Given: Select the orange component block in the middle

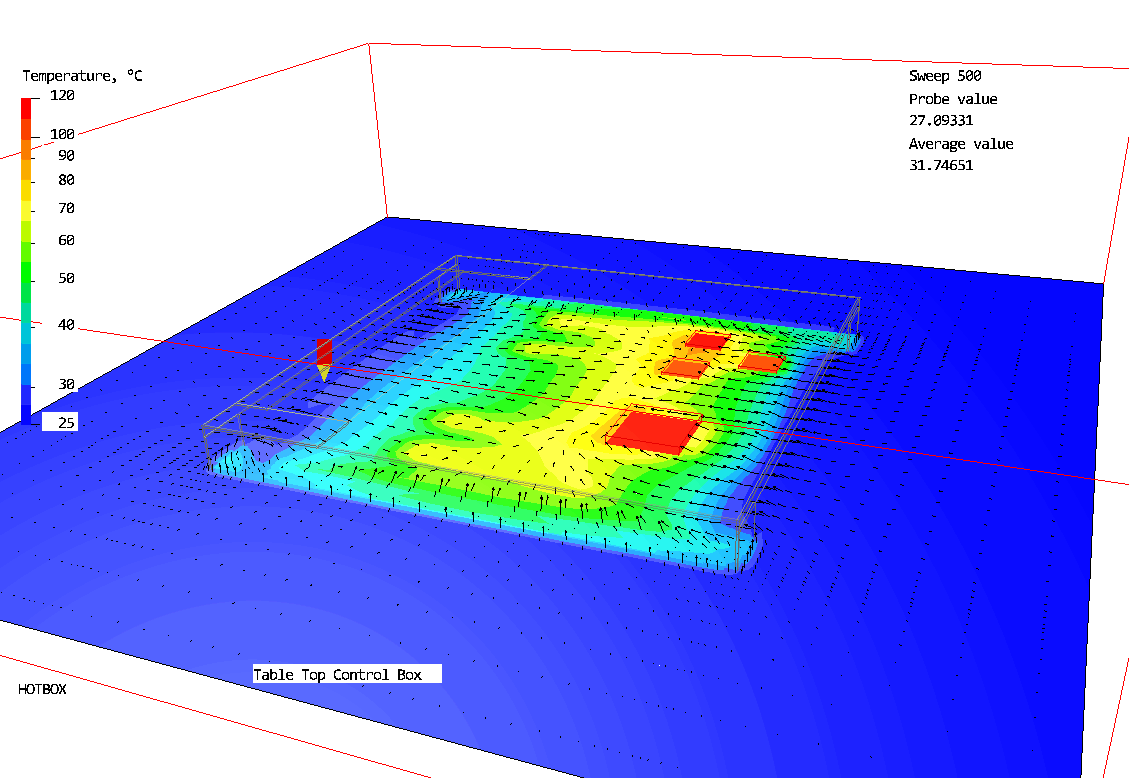Looking at the screenshot, I should 683,368.
